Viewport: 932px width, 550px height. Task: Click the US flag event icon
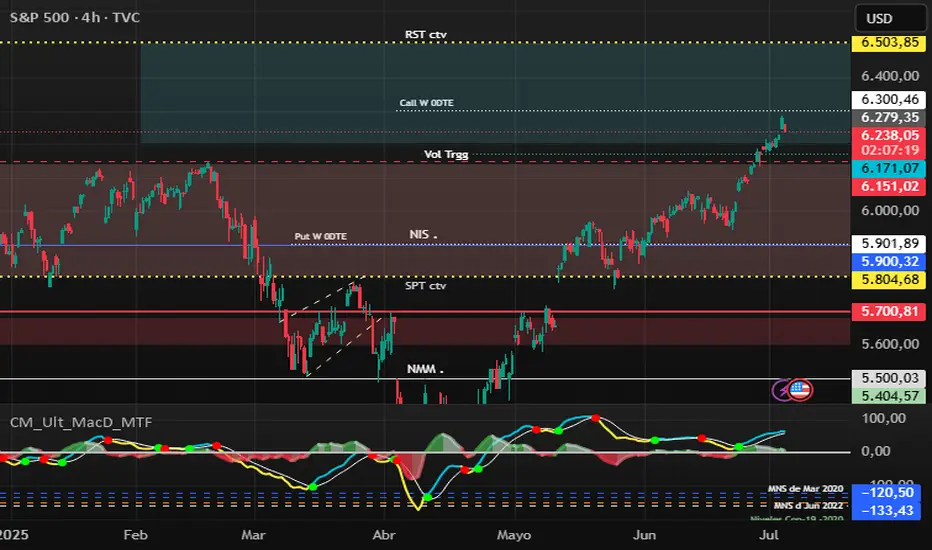point(800,390)
